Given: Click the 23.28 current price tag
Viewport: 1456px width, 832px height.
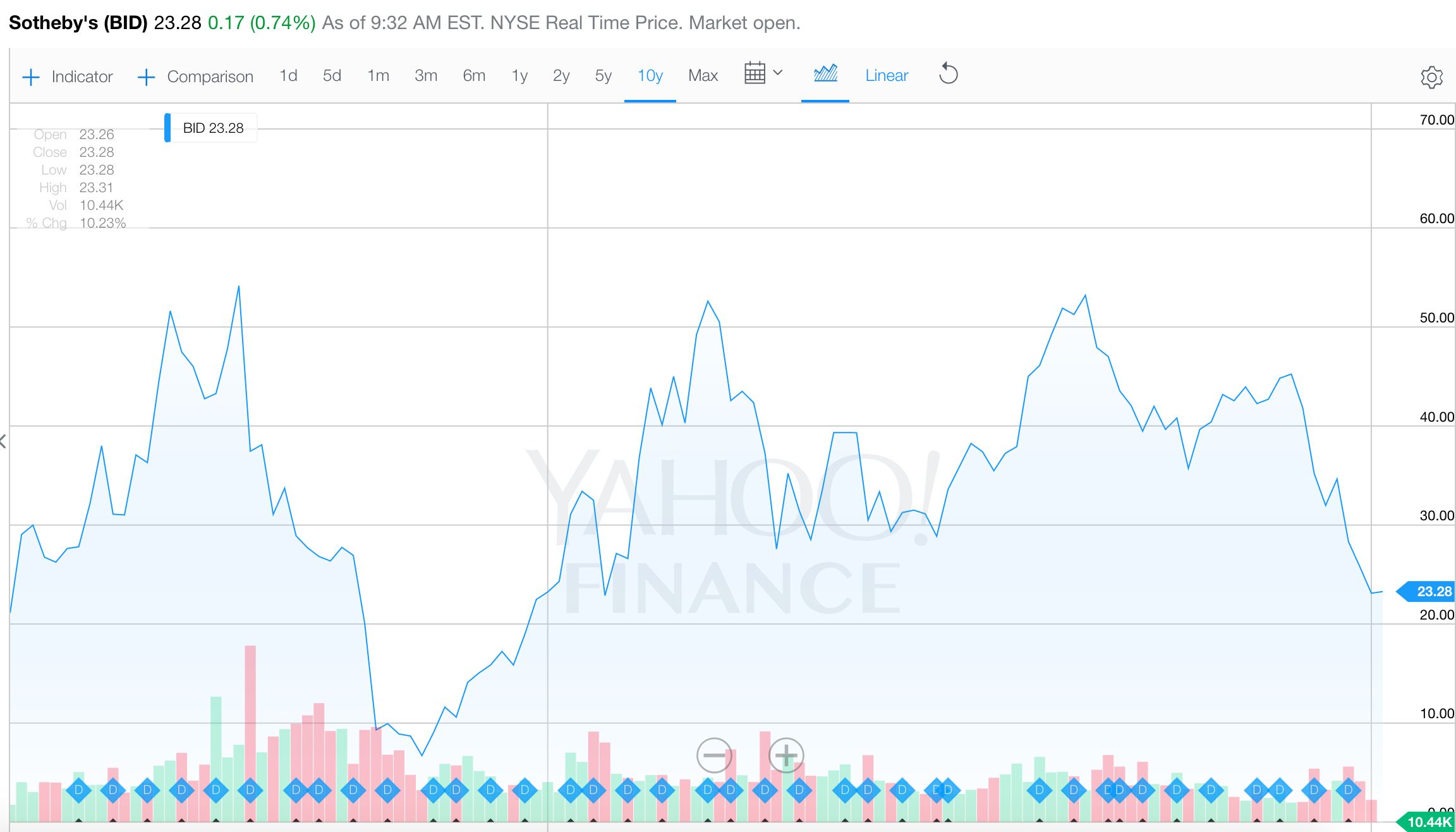Looking at the screenshot, I should (x=1426, y=592).
